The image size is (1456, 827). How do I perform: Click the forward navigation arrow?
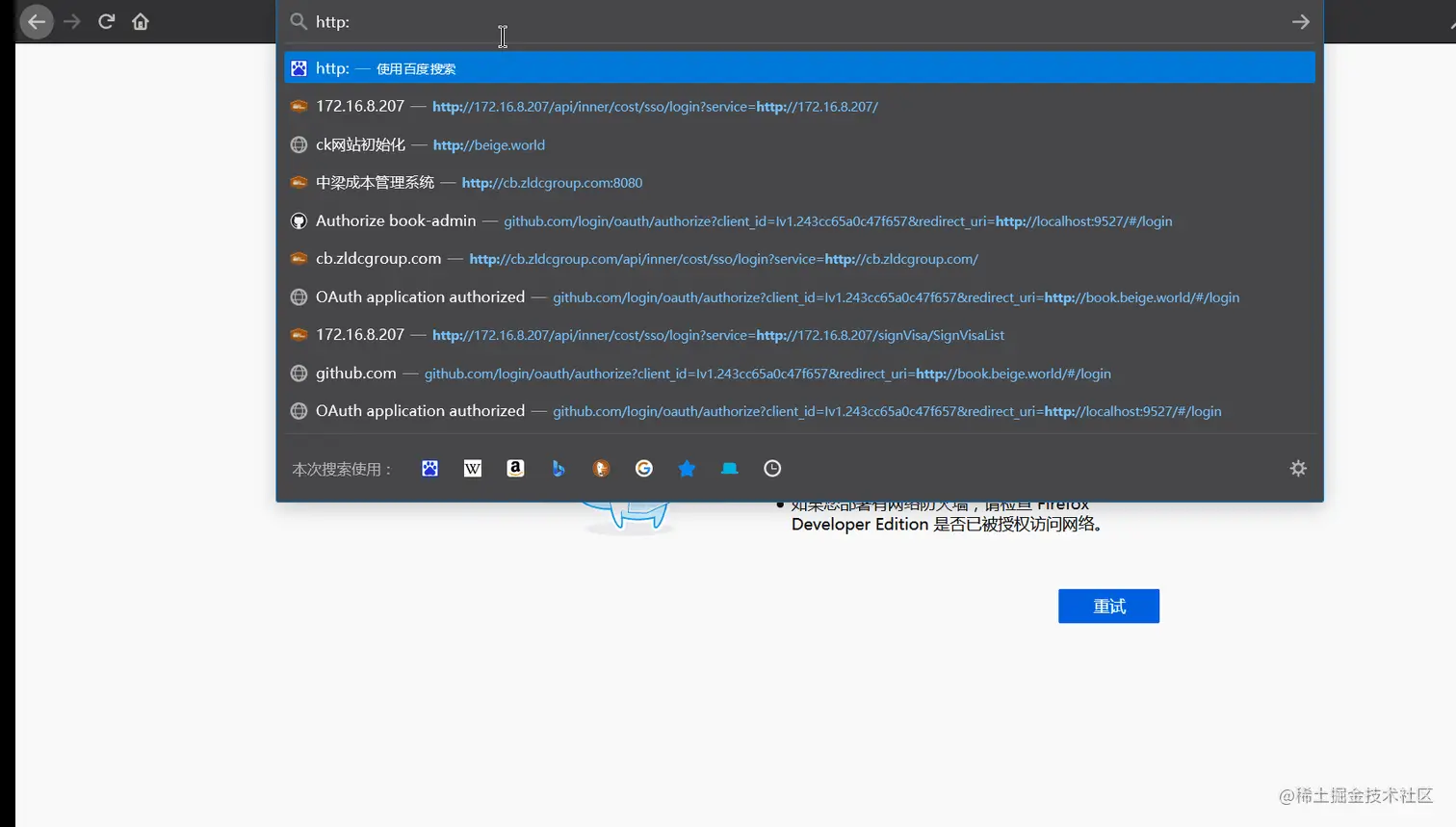tap(72, 21)
